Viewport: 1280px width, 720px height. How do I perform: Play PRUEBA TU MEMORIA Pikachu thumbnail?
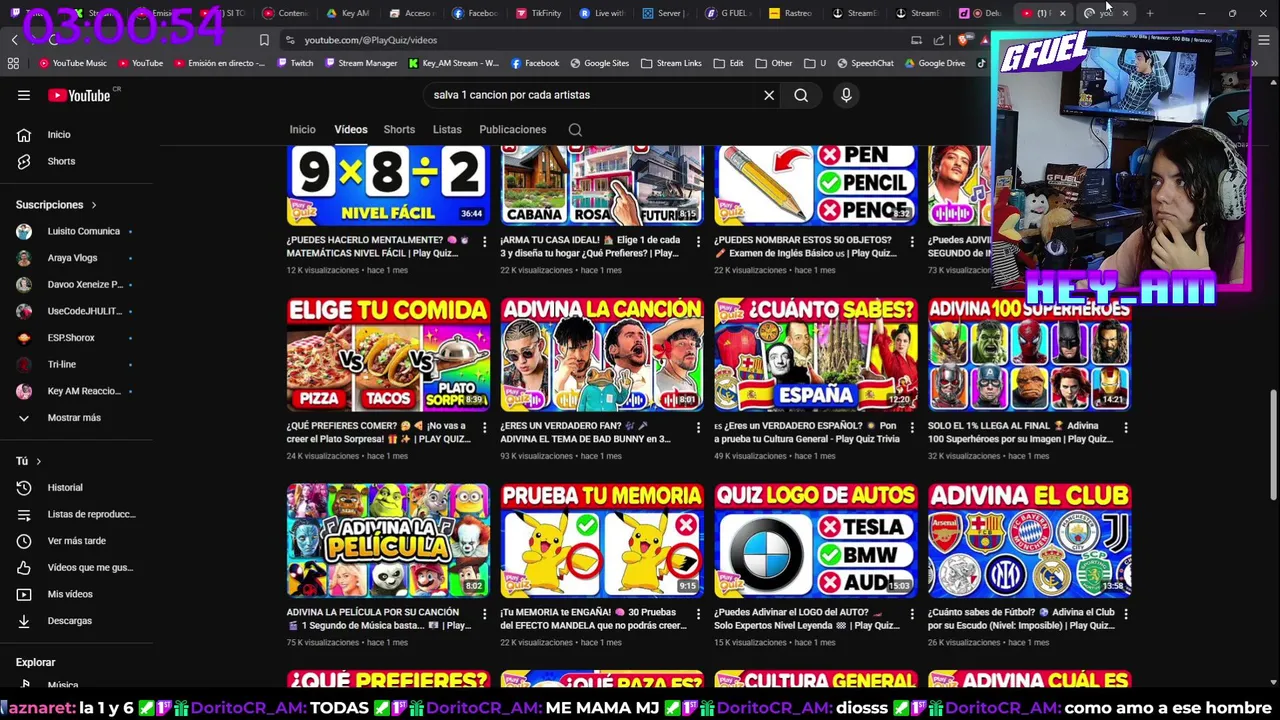click(x=602, y=541)
